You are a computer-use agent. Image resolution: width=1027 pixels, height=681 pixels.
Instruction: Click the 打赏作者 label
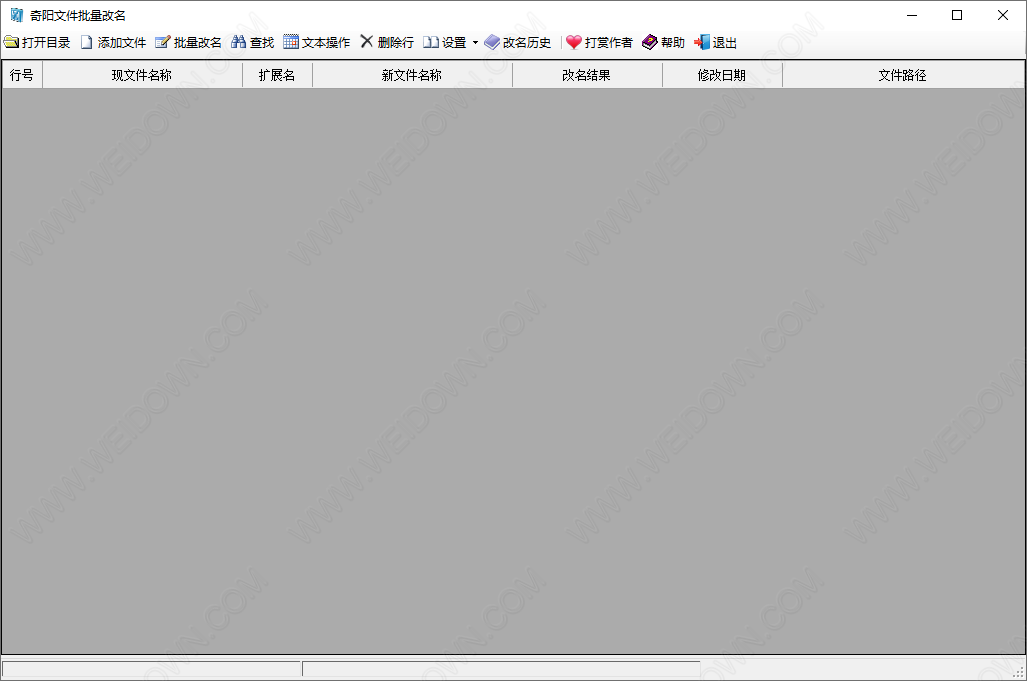click(x=609, y=43)
